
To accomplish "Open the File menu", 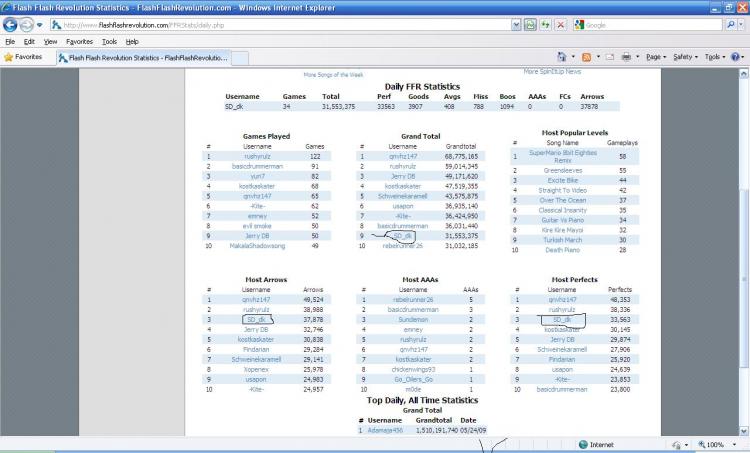I will 10,42.
